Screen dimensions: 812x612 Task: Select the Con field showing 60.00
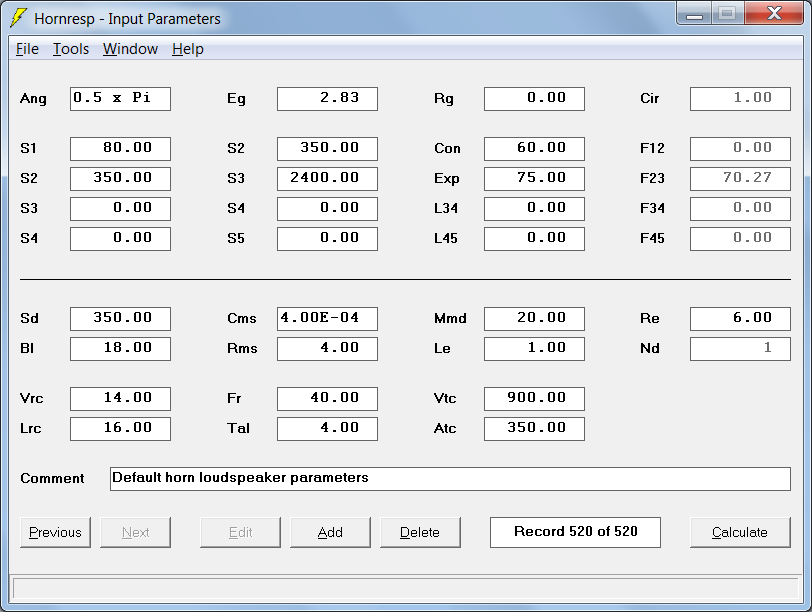(x=534, y=149)
